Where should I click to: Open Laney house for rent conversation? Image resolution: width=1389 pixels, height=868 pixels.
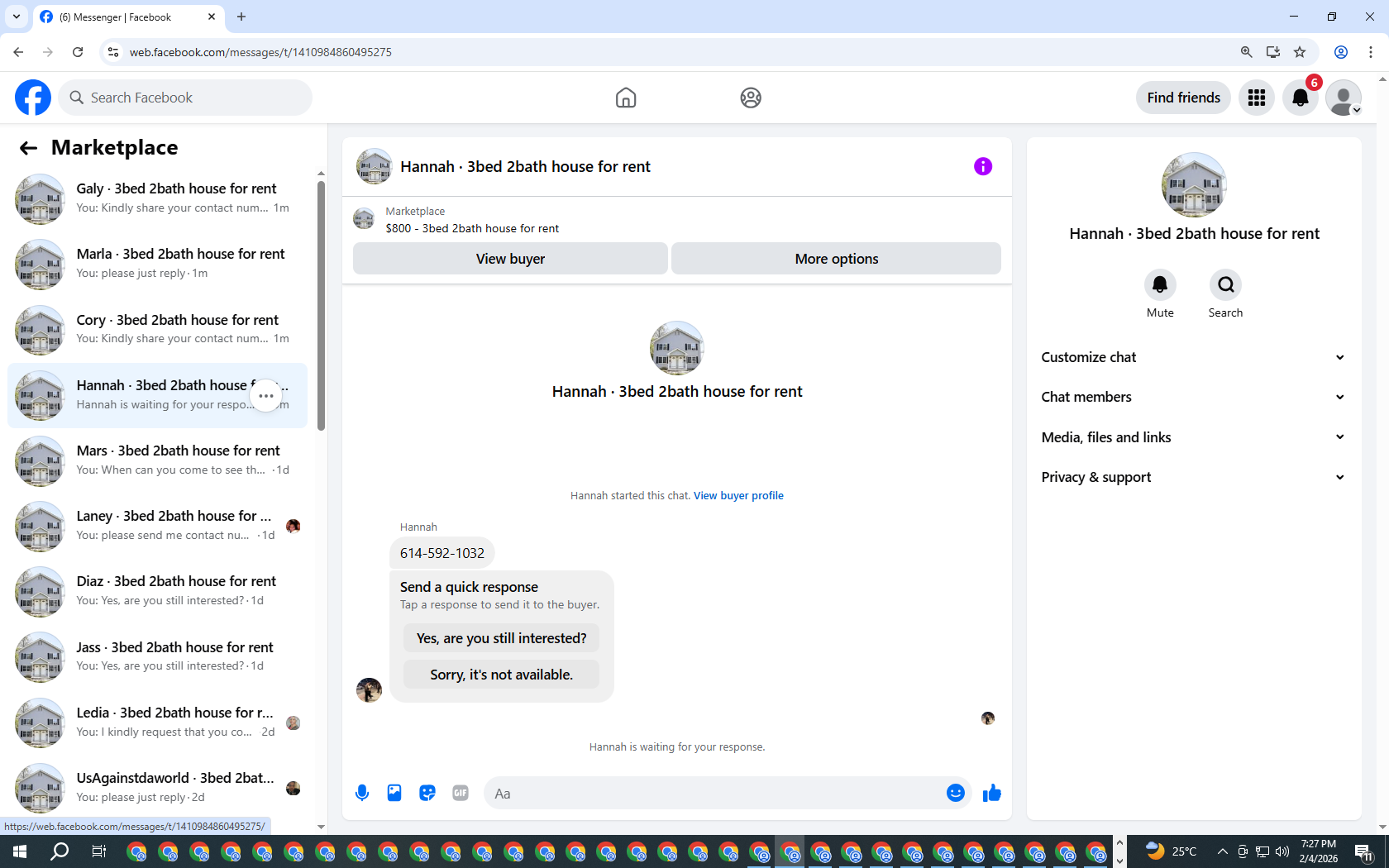tap(157, 526)
